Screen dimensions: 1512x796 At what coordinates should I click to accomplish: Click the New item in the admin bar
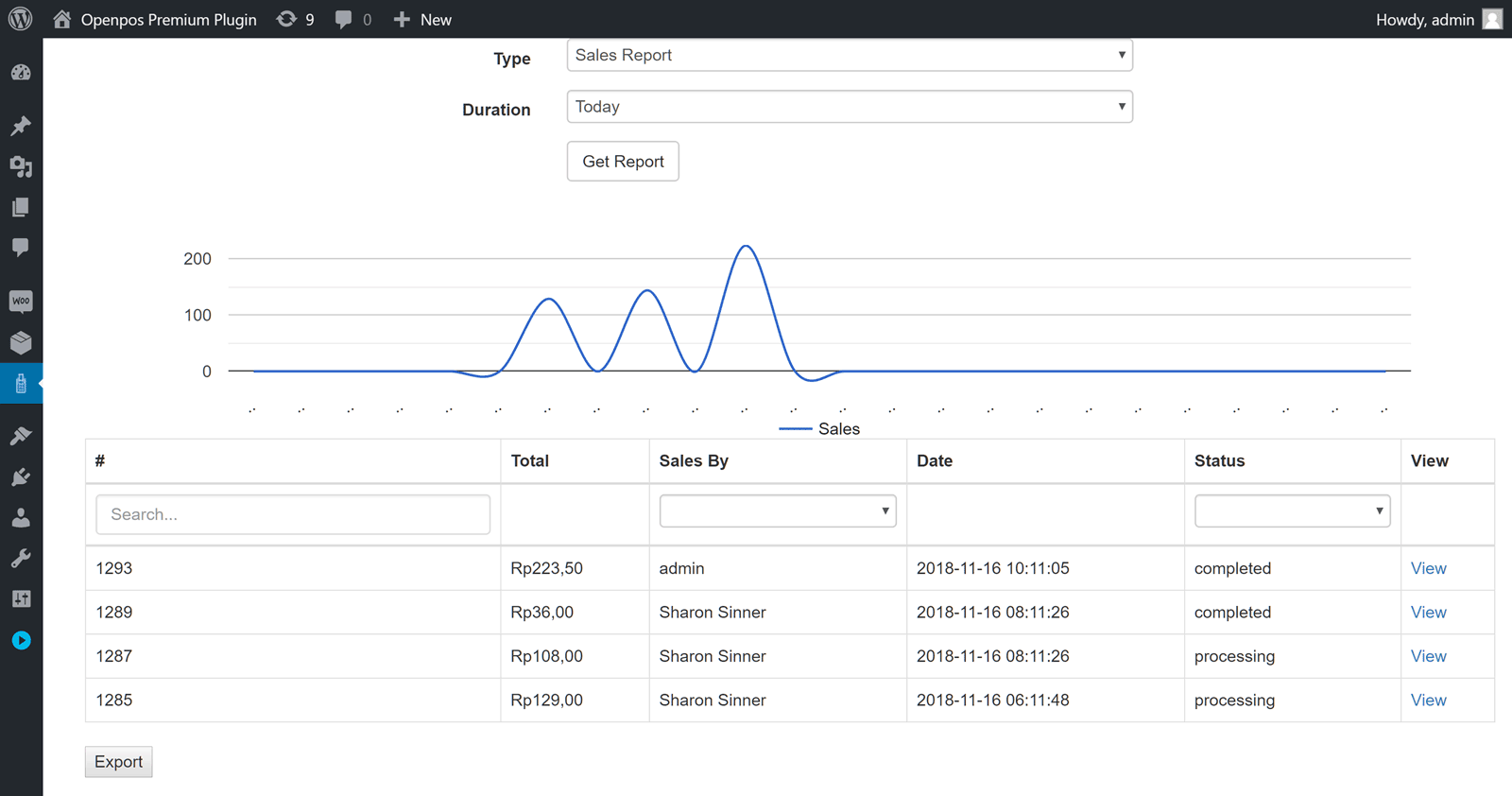tap(422, 20)
